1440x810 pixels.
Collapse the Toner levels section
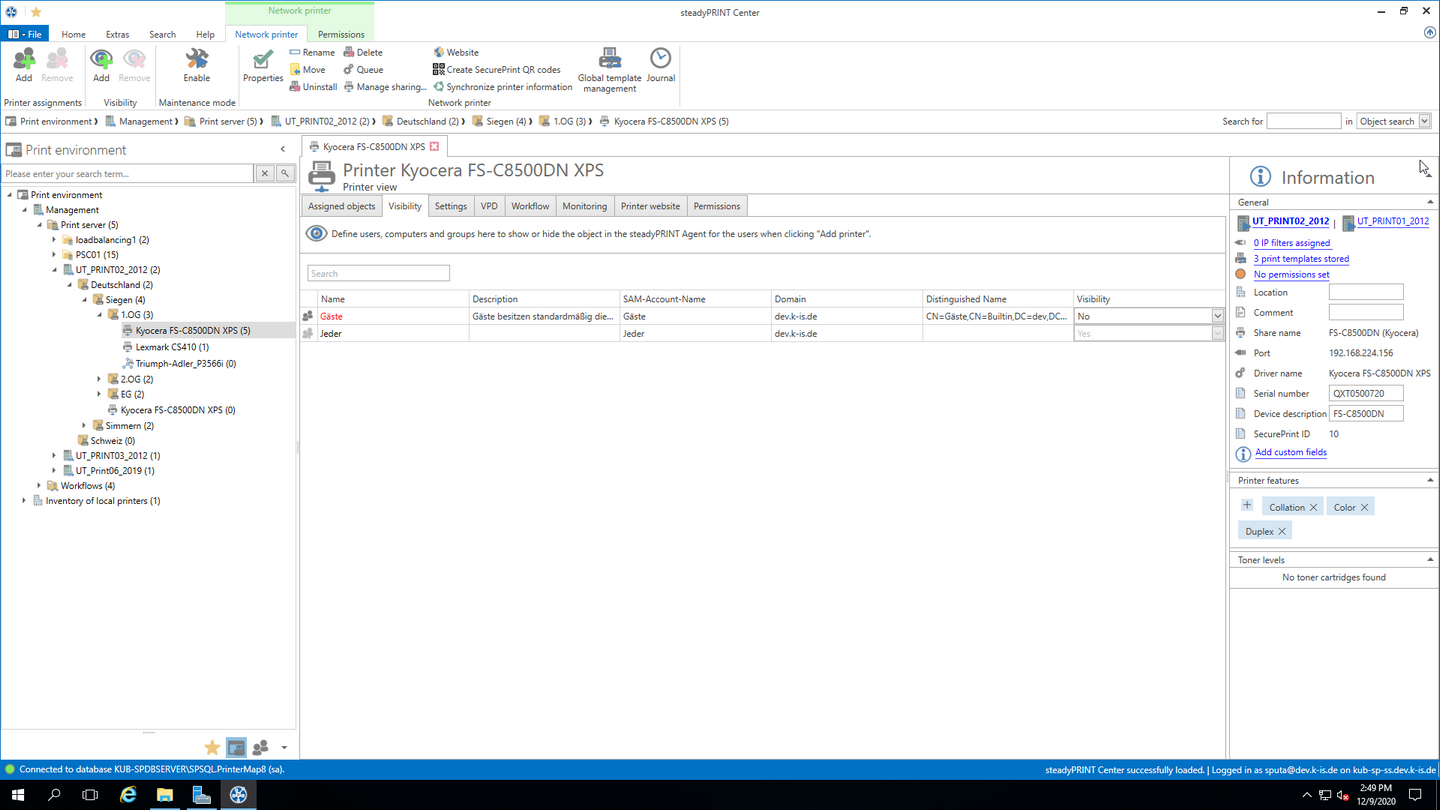[x=1430, y=560]
